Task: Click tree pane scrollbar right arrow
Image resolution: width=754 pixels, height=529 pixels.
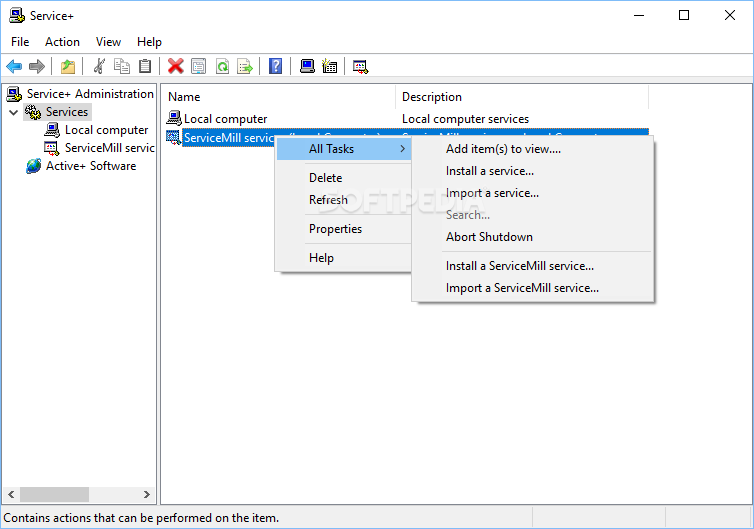Action: 147,494
